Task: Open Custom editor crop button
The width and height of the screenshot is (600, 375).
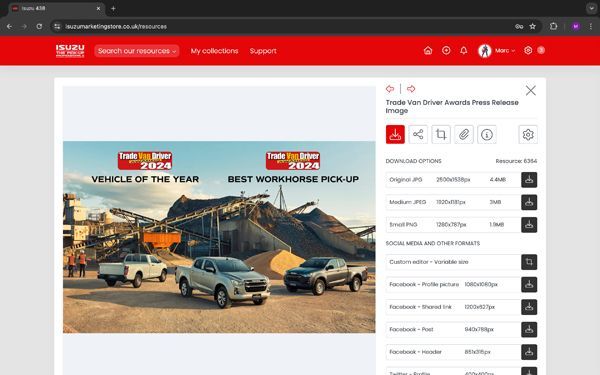Action: point(529,262)
